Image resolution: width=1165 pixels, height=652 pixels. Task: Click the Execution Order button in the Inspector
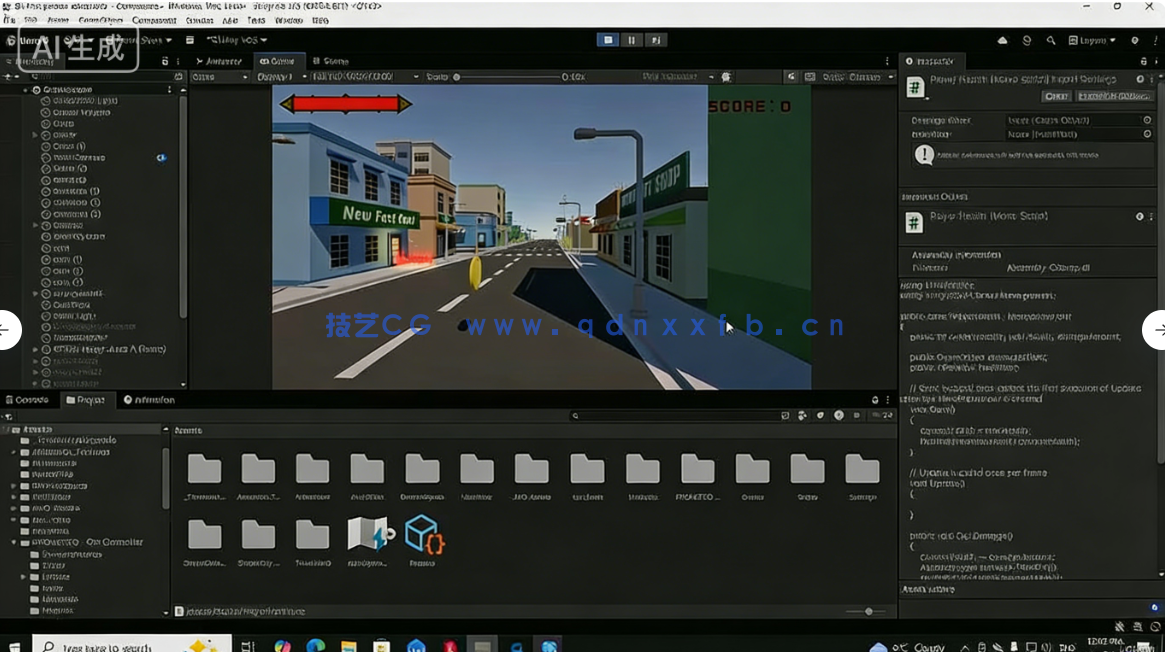click(x=1115, y=95)
